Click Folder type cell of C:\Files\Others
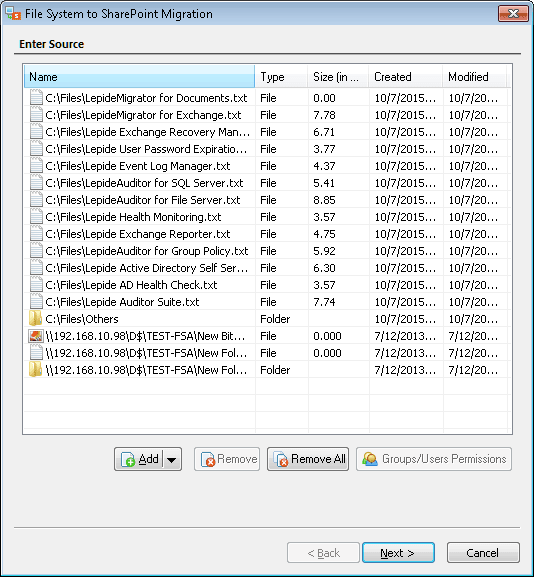 275,319
